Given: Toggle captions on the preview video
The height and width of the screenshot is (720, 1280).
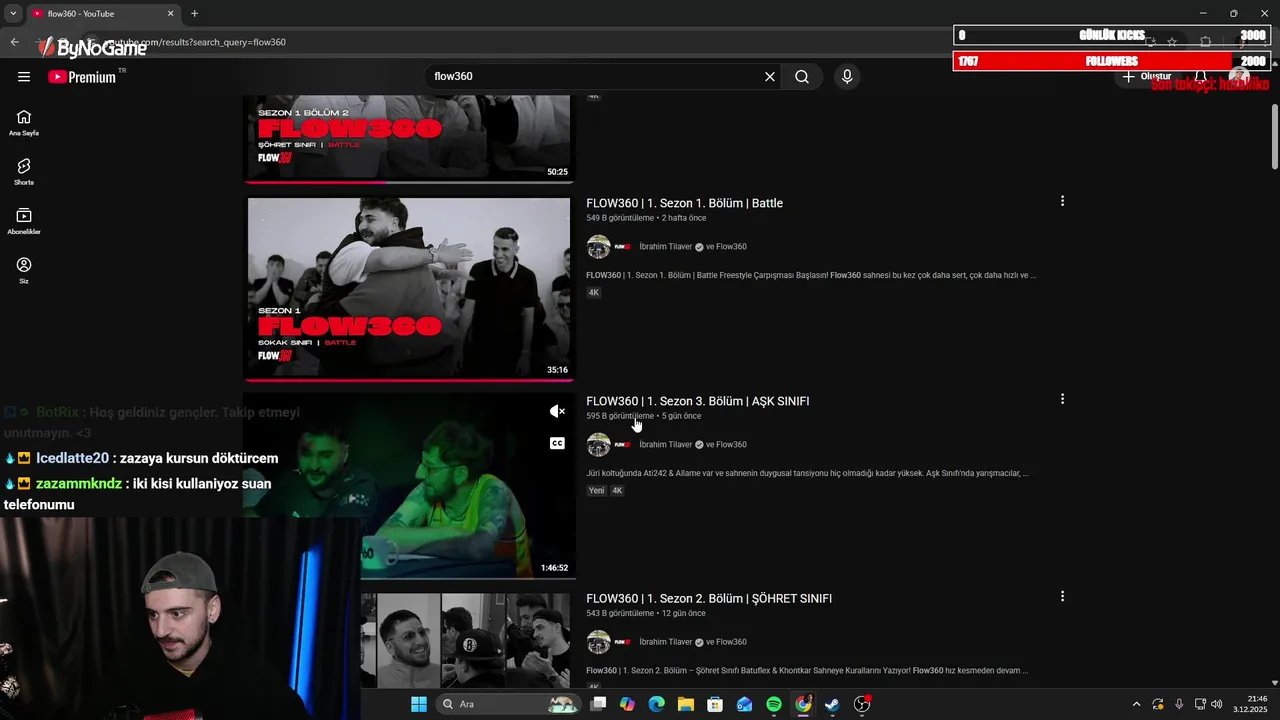Looking at the screenshot, I should (x=557, y=443).
